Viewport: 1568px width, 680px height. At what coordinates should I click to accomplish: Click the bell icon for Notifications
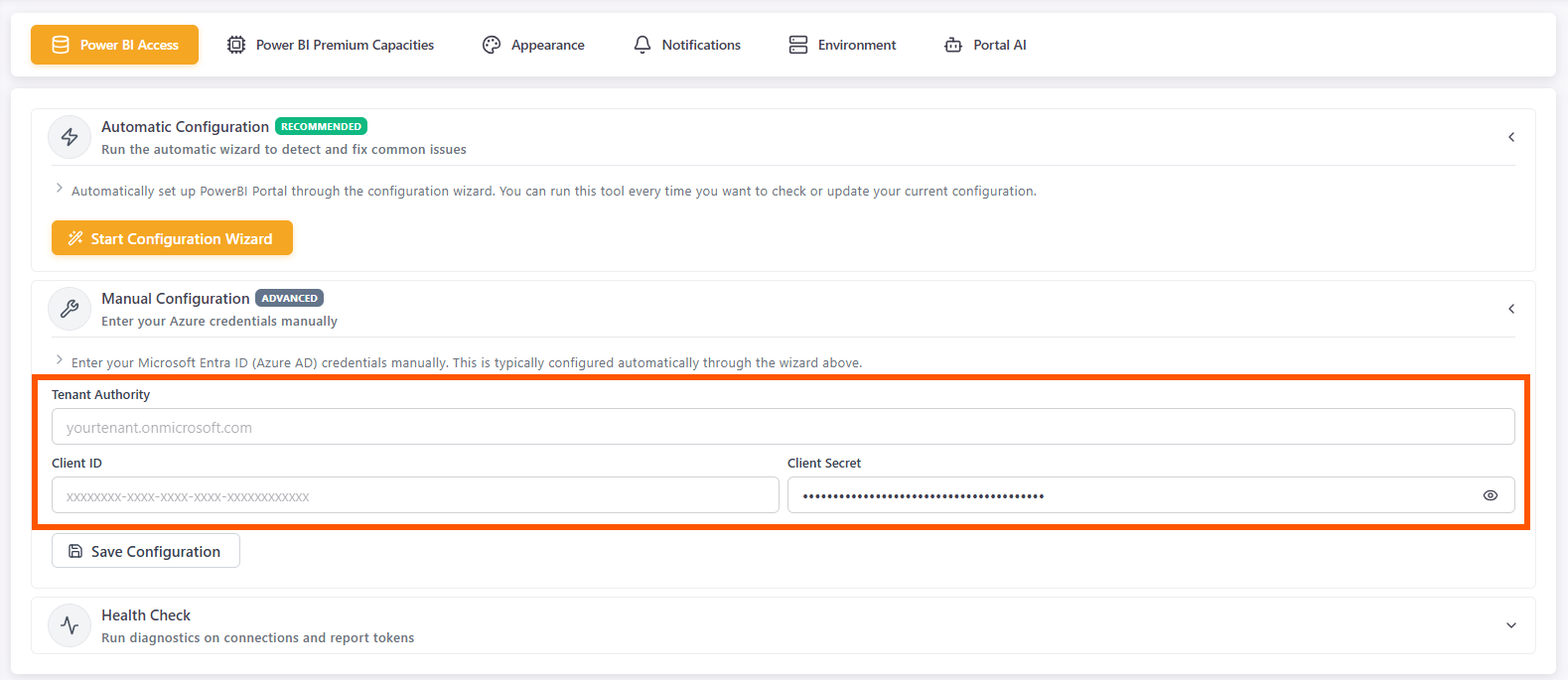tap(642, 45)
